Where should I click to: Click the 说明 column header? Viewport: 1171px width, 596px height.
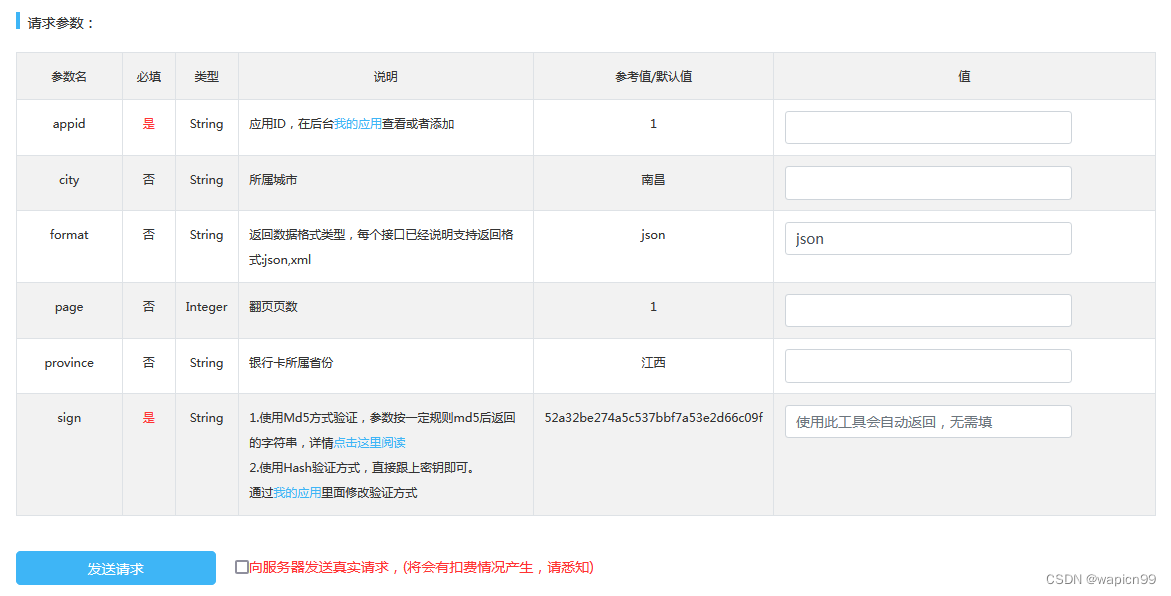click(384, 75)
